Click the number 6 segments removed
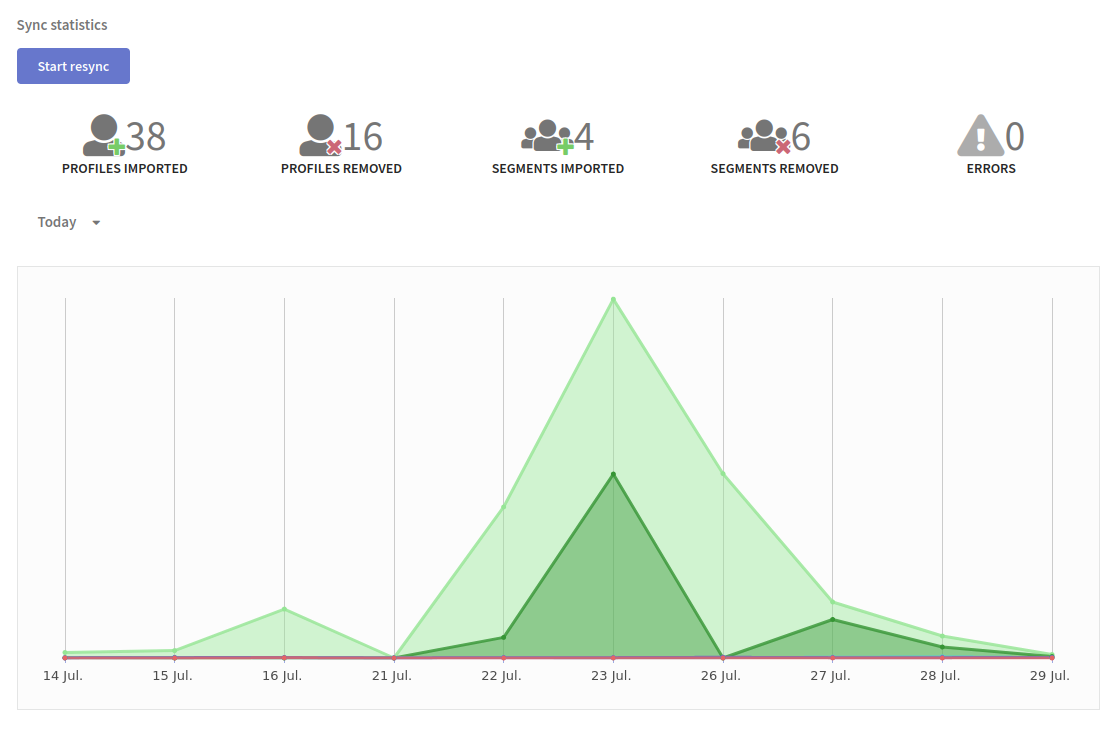This screenshot has height=738, width=1114. tap(801, 136)
